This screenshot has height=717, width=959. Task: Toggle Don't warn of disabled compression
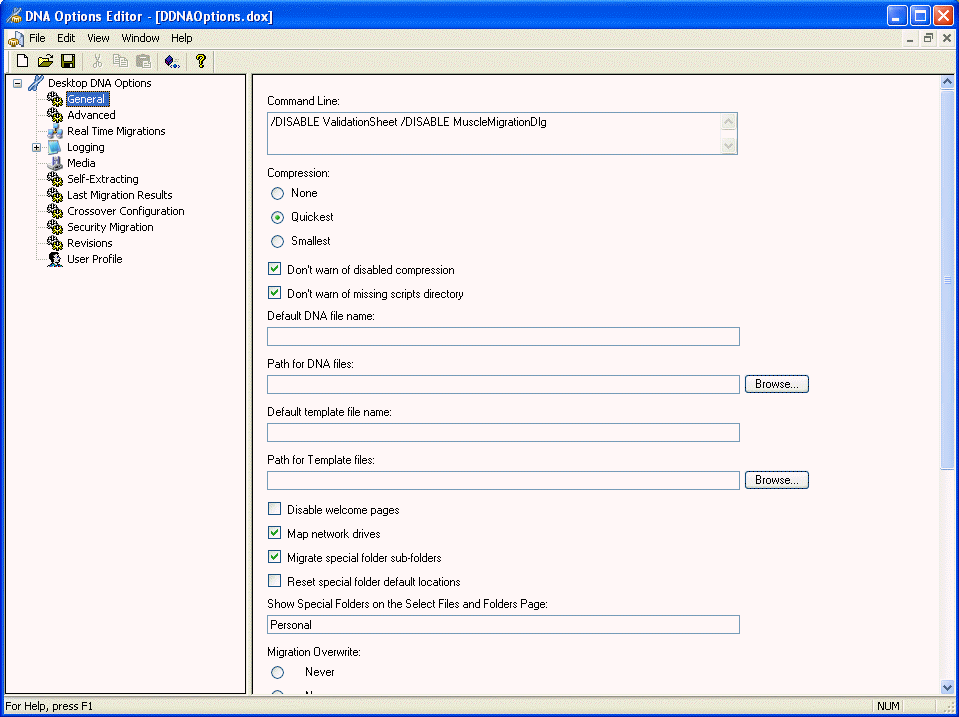click(275, 269)
